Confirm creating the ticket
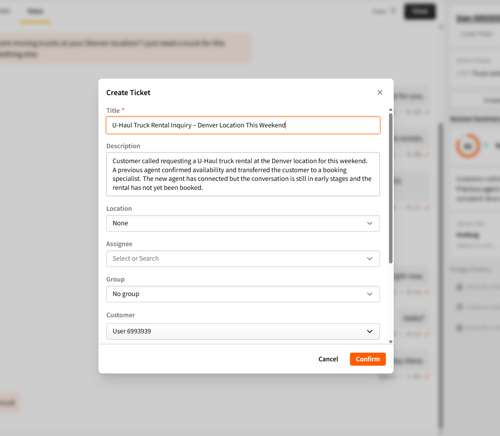The height and width of the screenshot is (436, 500). coord(368,359)
